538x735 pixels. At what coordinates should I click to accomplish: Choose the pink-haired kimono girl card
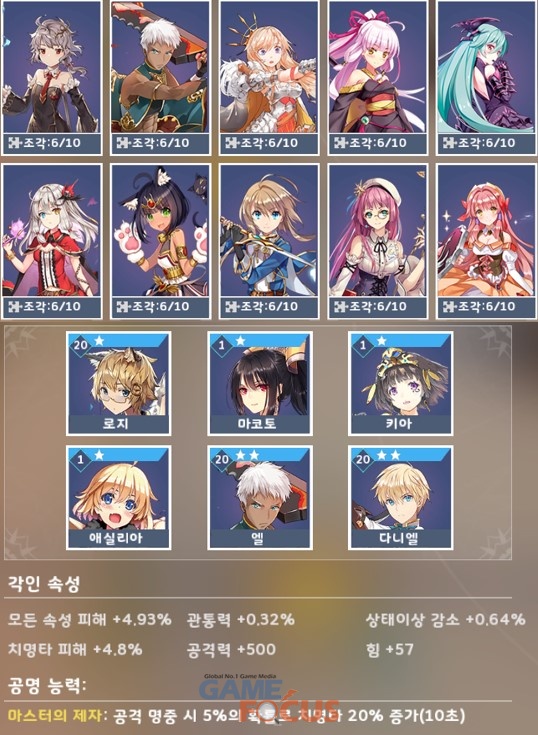(378, 77)
